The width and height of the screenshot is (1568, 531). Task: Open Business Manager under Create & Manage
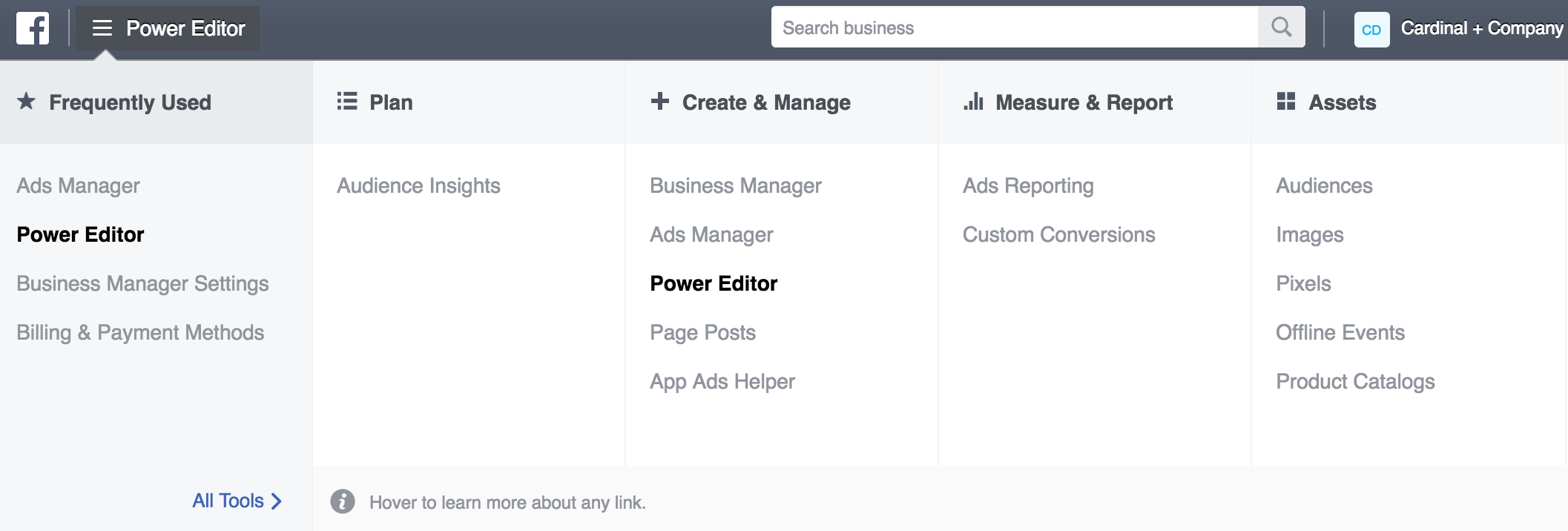pyautogui.click(x=736, y=185)
